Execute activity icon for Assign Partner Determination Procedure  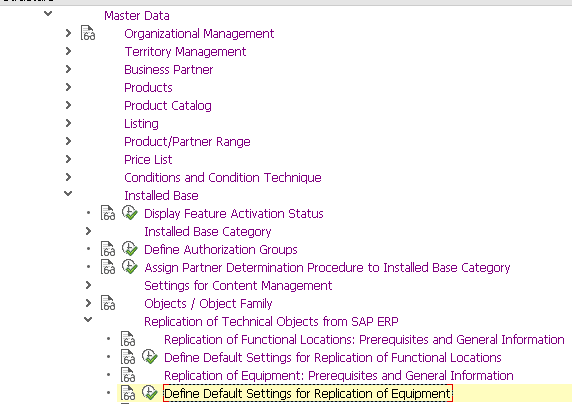pos(130,267)
